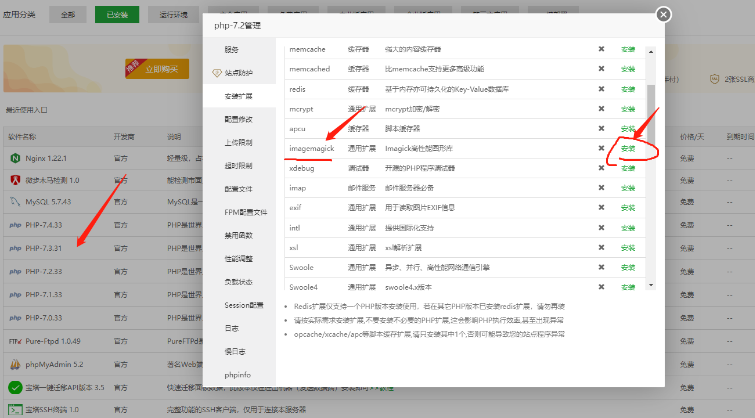Screen dimensions: 755x418
Task: Click the 立即购买 orange button
Action: tap(157, 69)
